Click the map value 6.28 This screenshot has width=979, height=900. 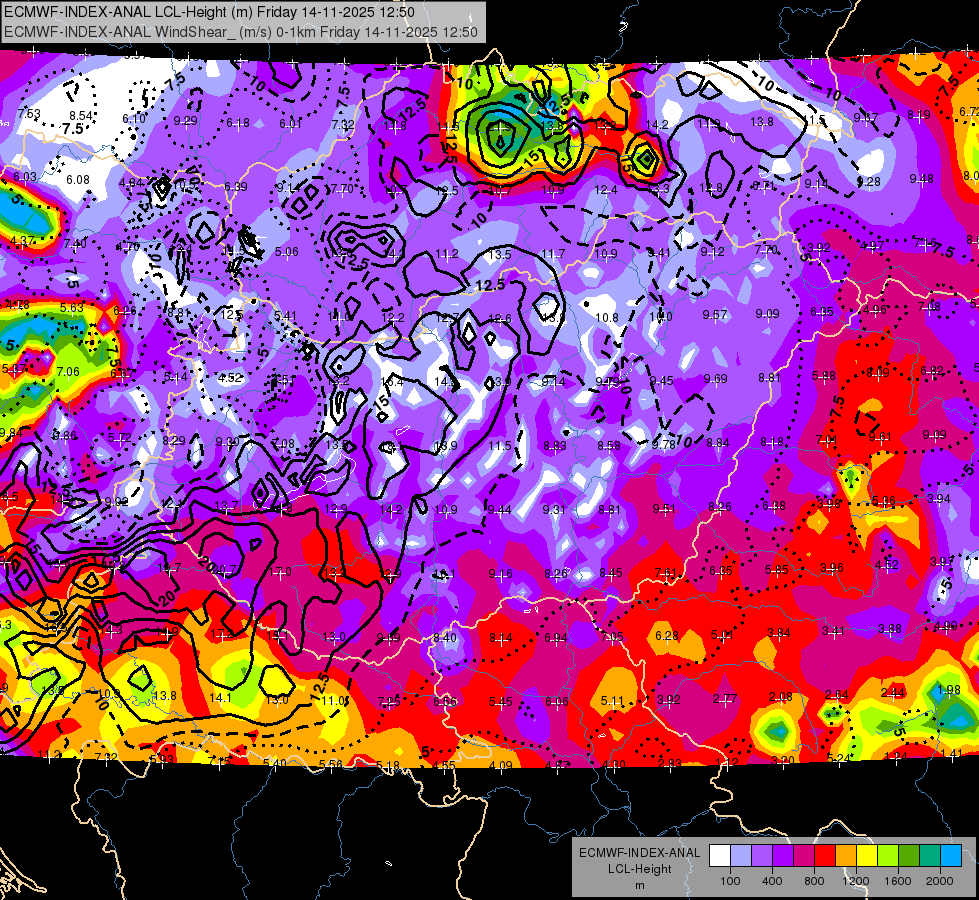[667, 635]
